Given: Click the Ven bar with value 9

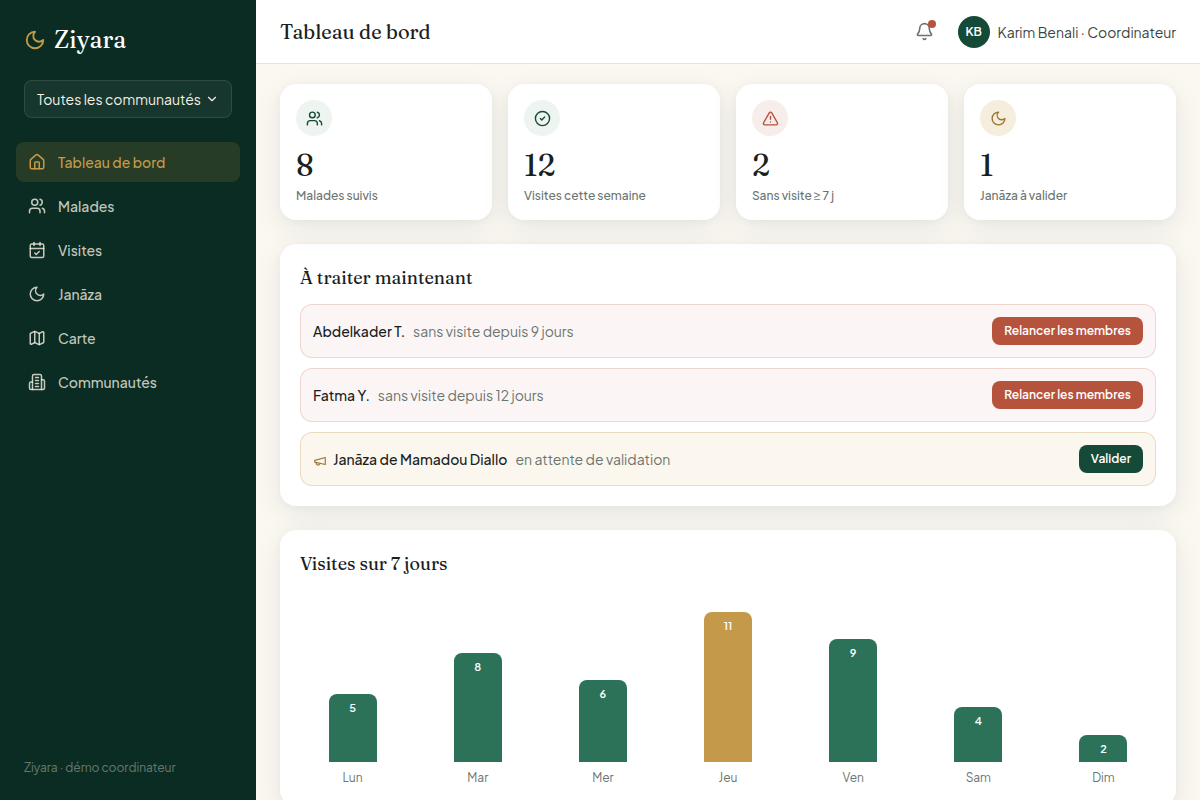Looking at the screenshot, I should coord(853,701).
